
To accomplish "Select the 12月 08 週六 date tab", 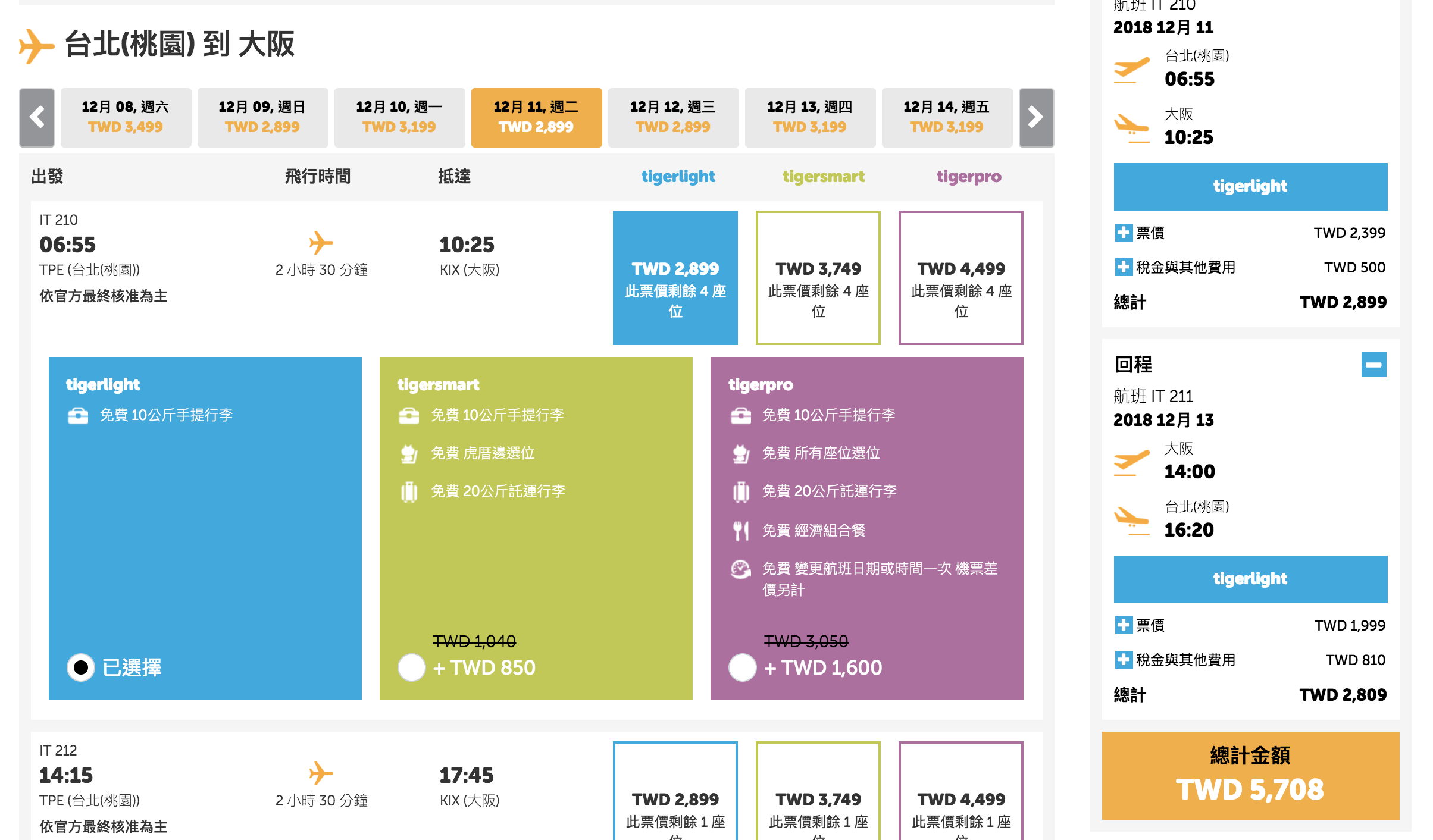I will pos(126,117).
